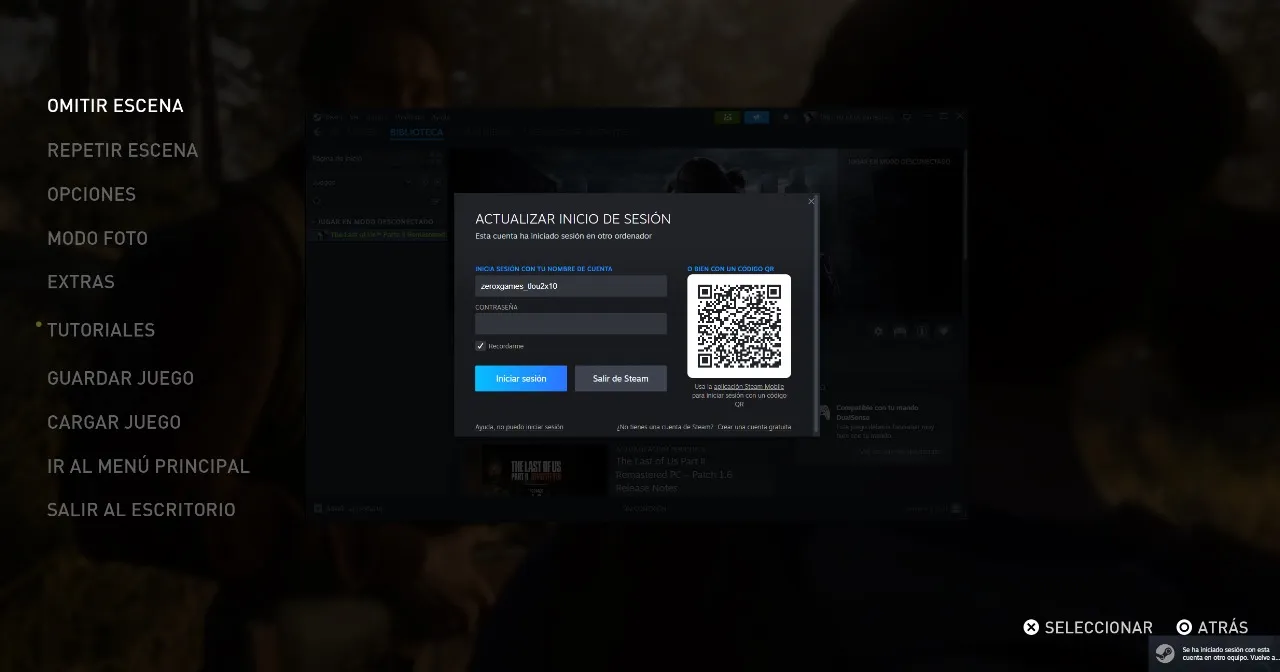Open The Last of Us Part II news thumbnail
Screen dimensions: 1280x672
[544, 470]
